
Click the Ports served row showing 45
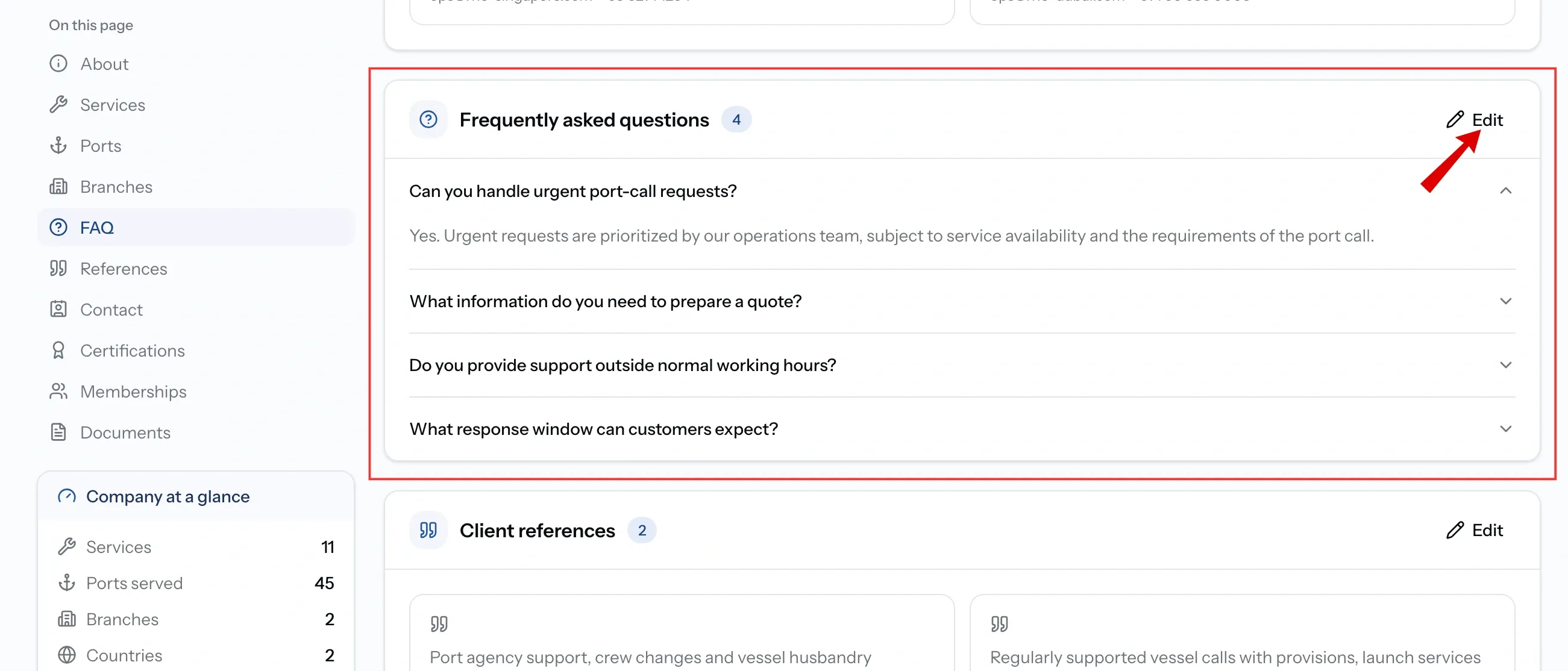tap(196, 583)
